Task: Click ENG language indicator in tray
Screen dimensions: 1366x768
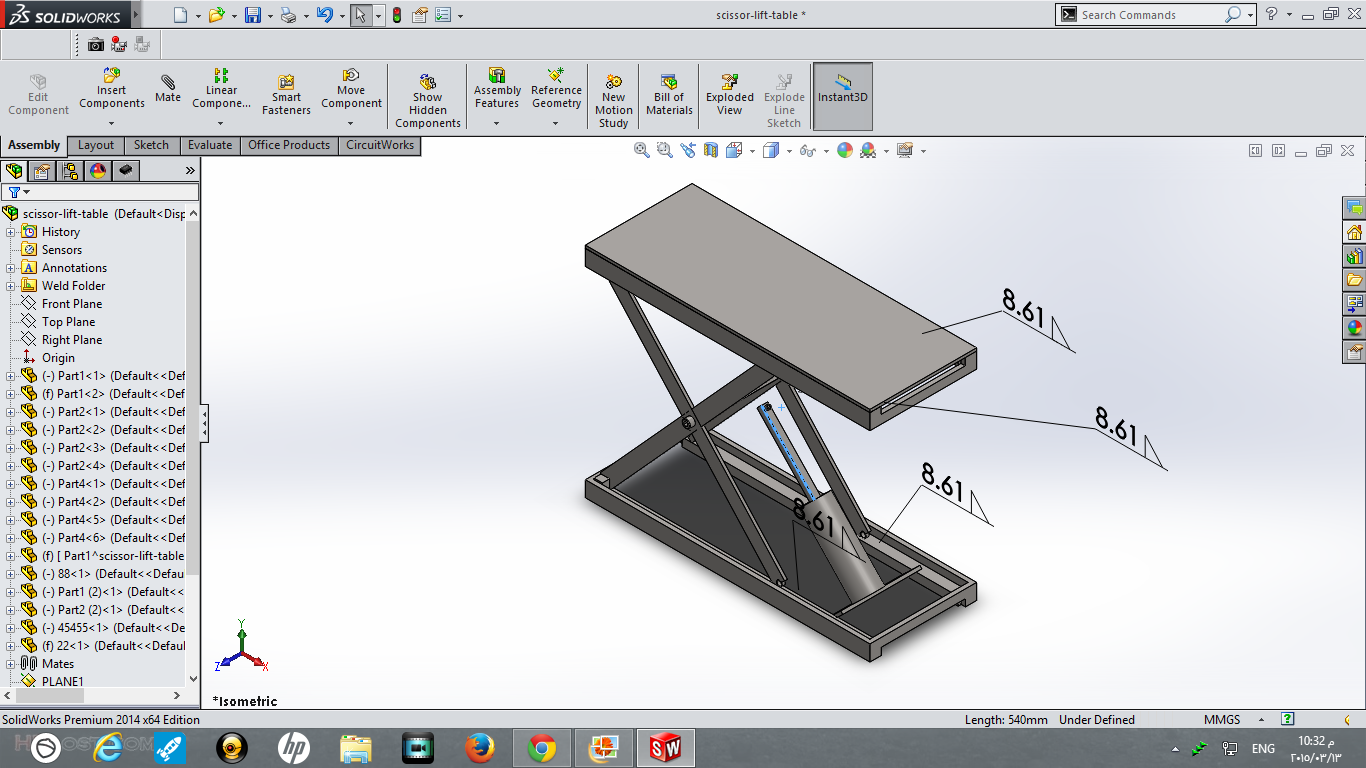Action: pos(1263,749)
